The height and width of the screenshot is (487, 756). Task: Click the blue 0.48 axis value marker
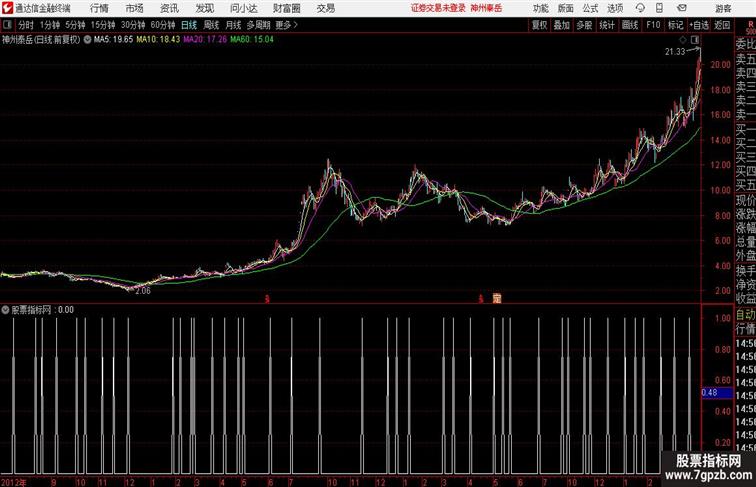pos(717,392)
